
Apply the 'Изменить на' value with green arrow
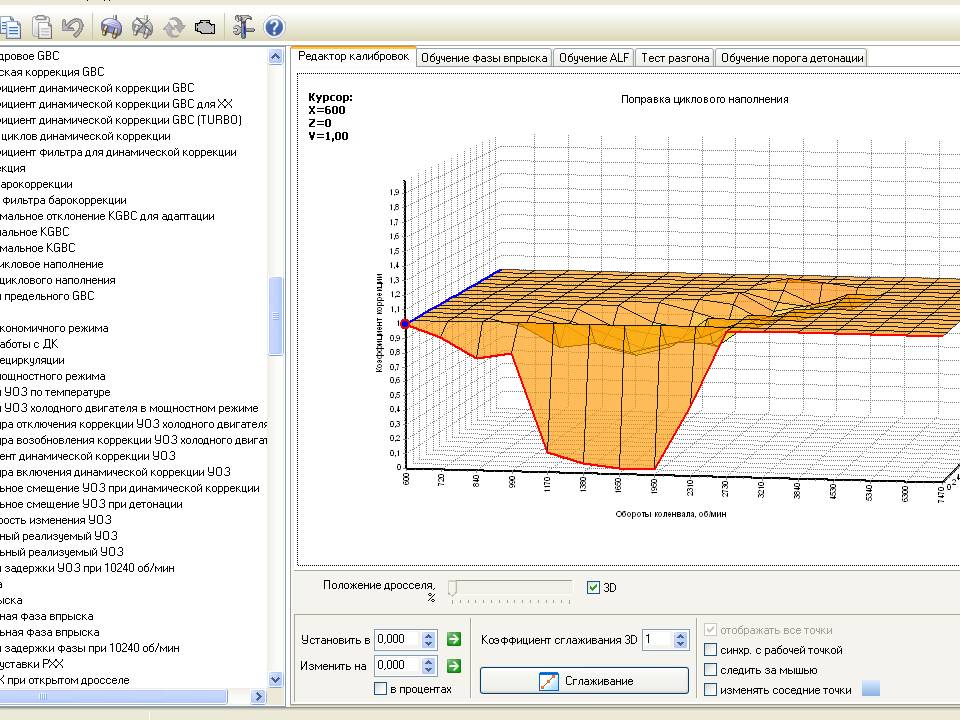click(454, 666)
